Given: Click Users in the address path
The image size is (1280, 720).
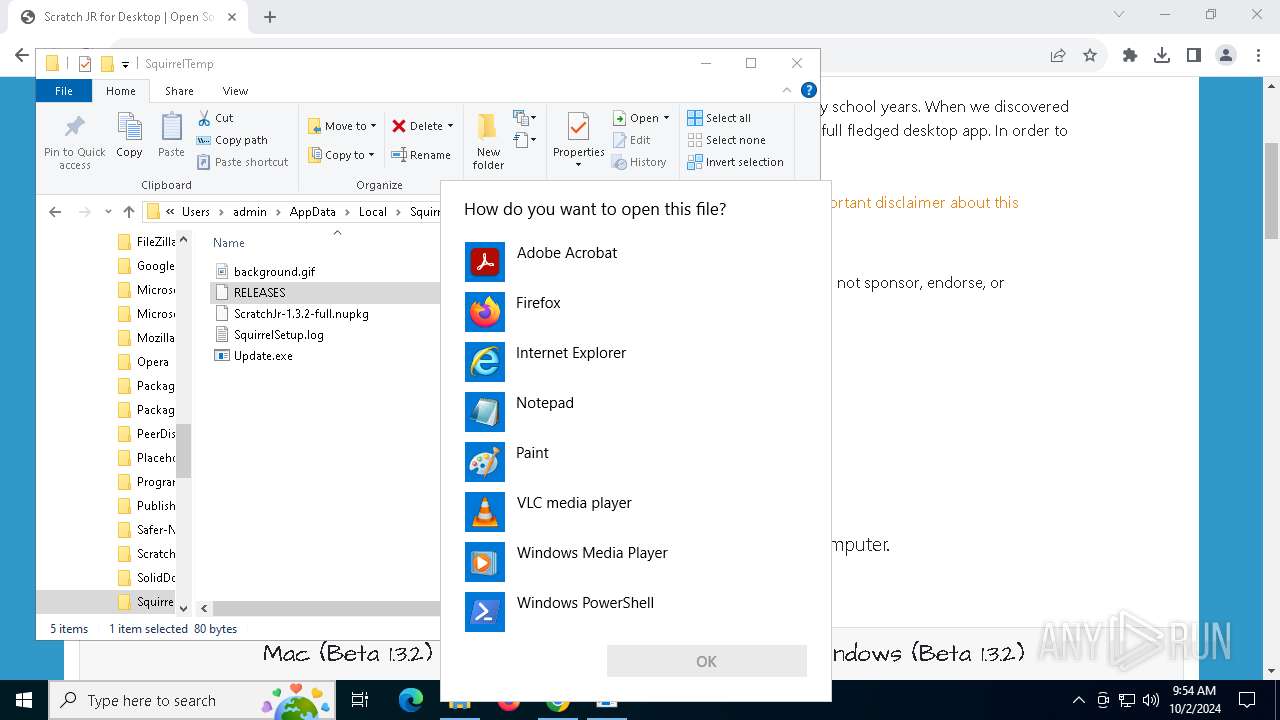Looking at the screenshot, I should coord(196,212).
